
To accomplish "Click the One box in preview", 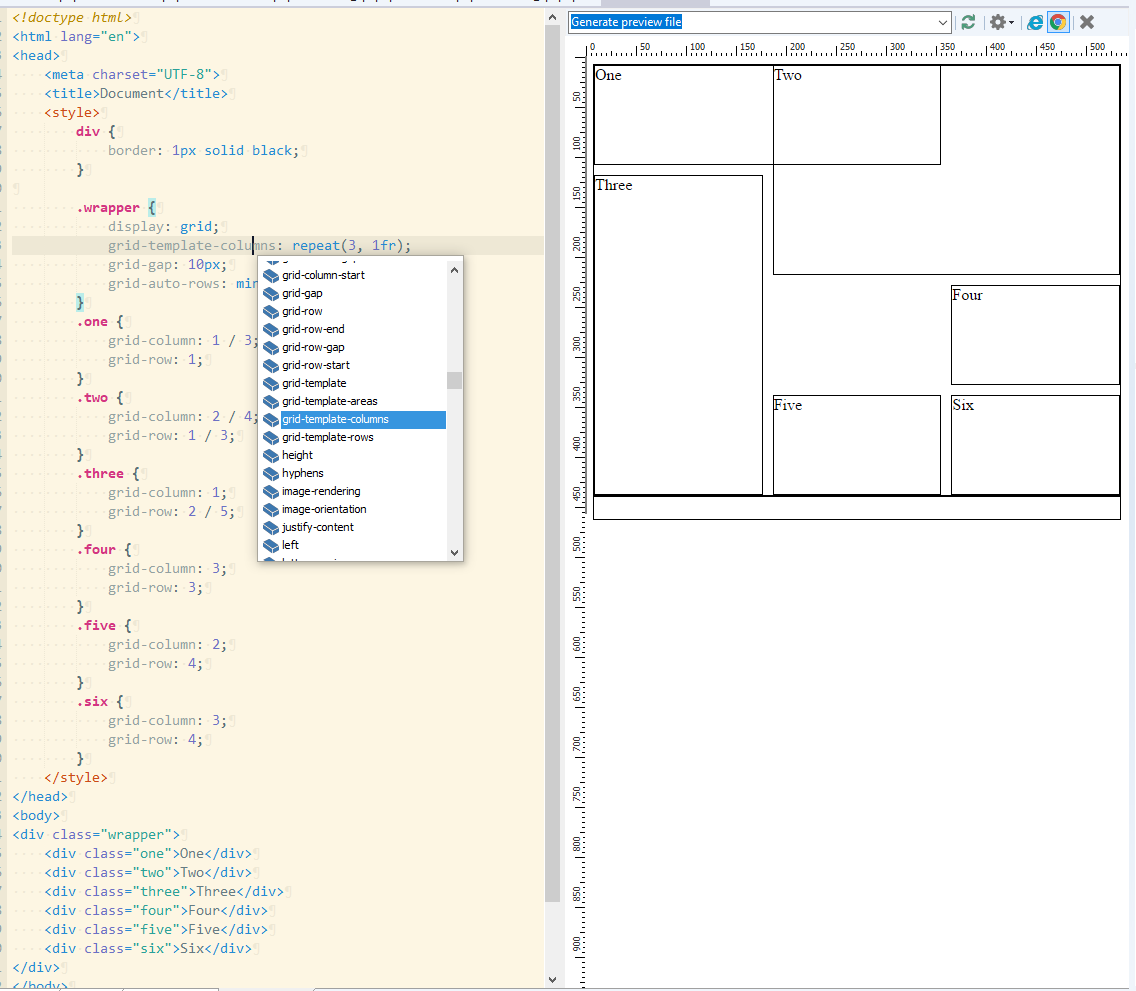I will coord(683,114).
